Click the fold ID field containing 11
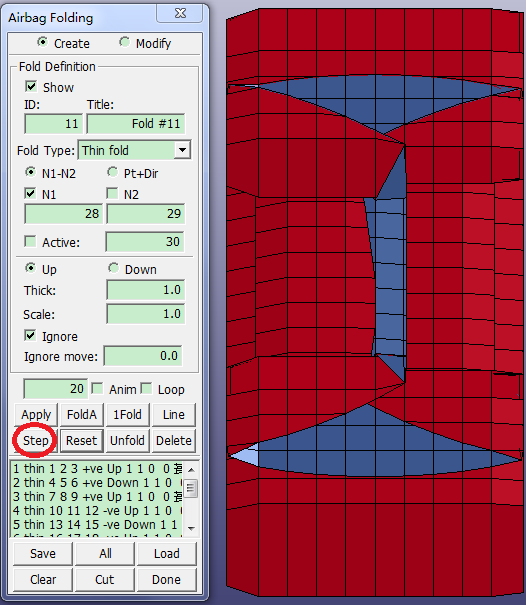The height and width of the screenshot is (605, 526). (54, 124)
